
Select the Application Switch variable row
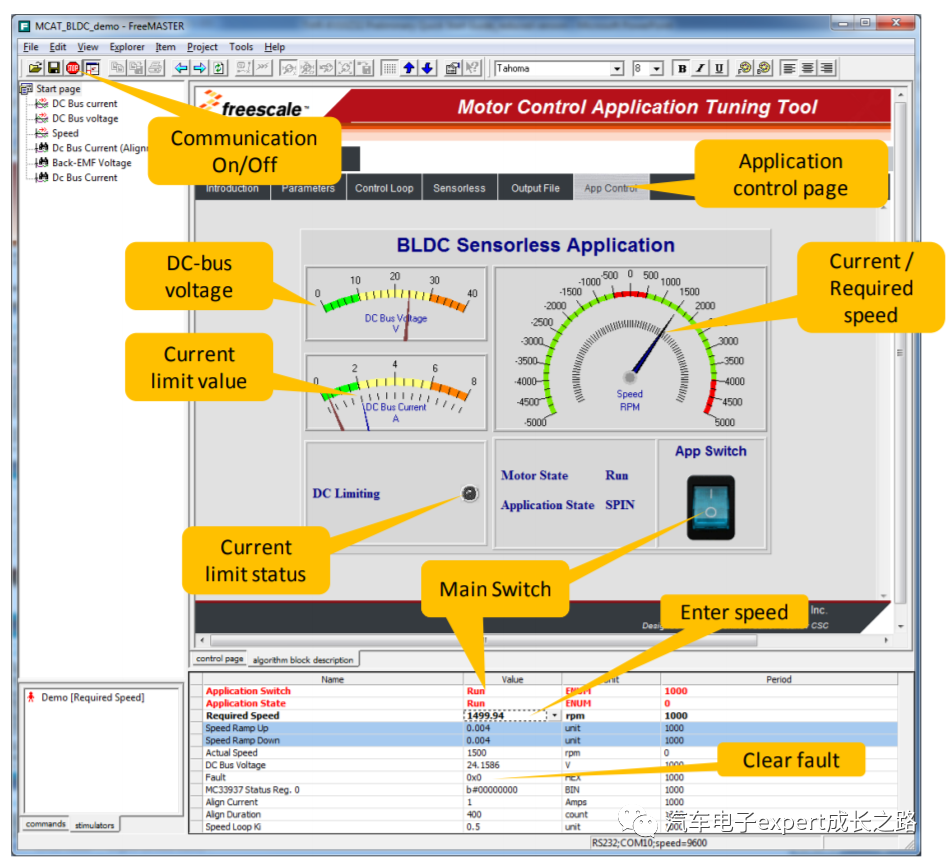(x=543, y=691)
